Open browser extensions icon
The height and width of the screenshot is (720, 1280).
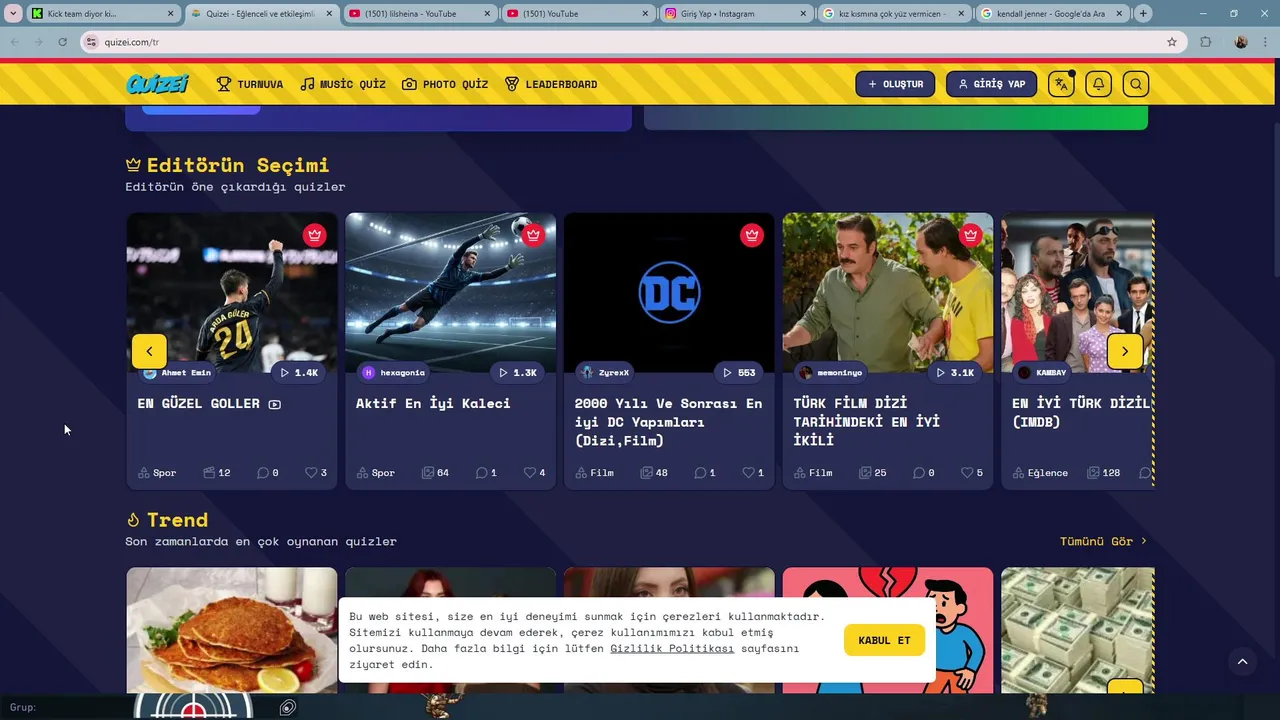[1205, 42]
